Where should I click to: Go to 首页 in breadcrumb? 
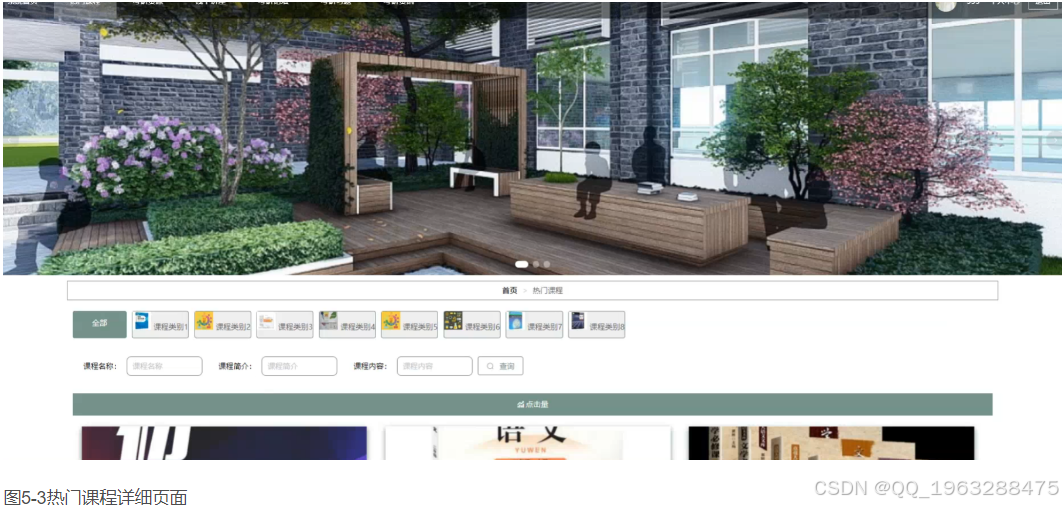click(509, 290)
